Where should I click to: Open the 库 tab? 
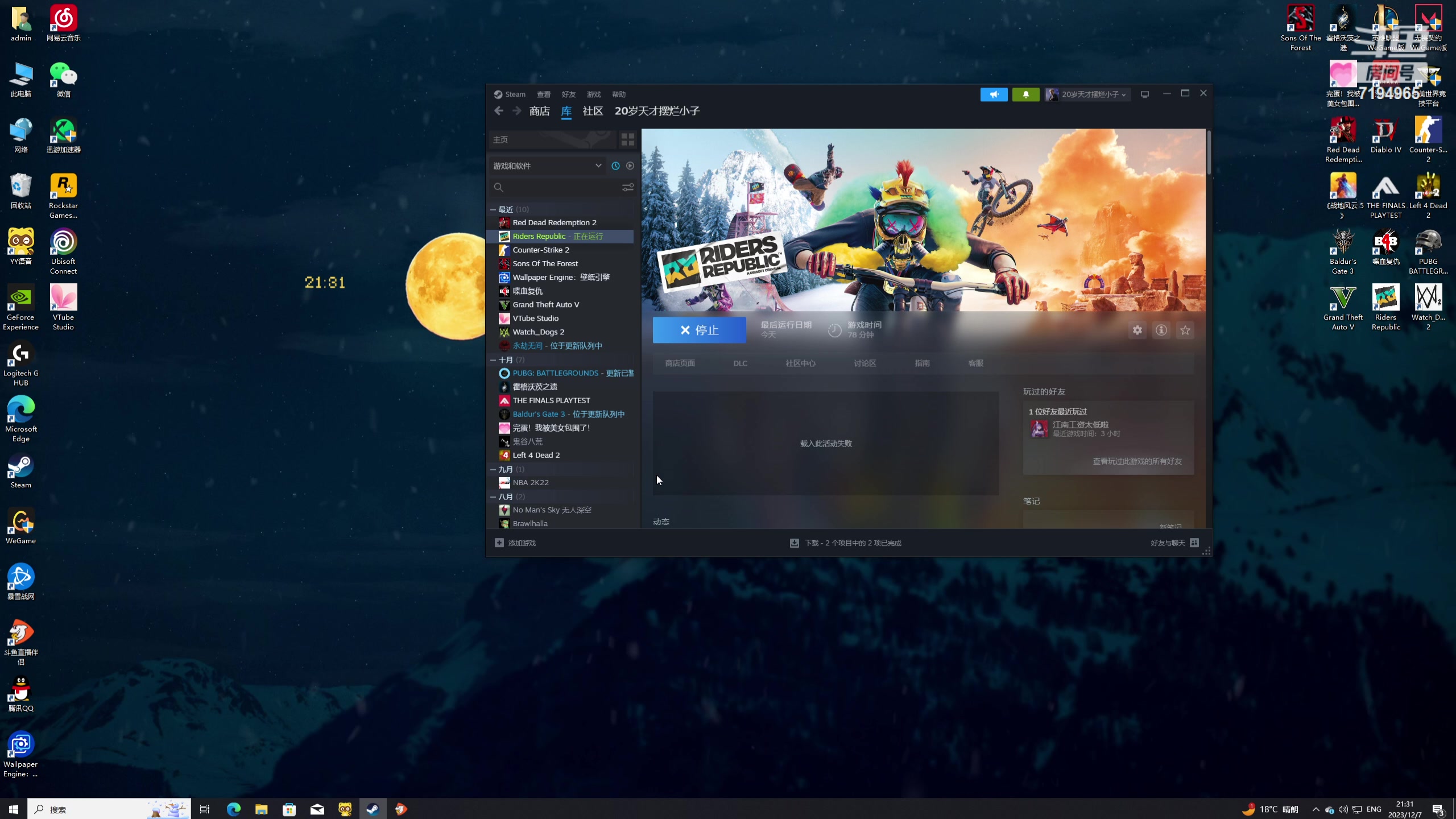coord(566,111)
